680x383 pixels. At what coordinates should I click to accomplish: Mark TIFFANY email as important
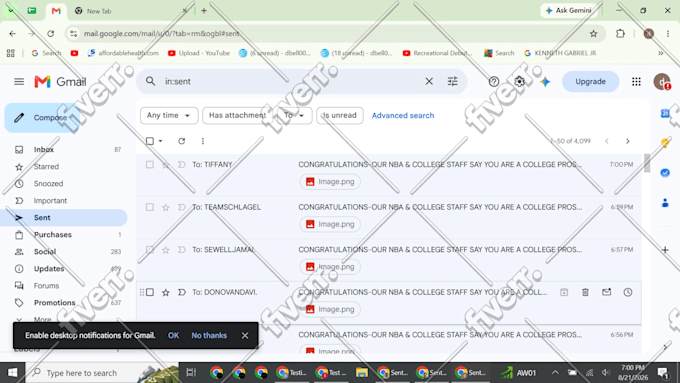182,164
